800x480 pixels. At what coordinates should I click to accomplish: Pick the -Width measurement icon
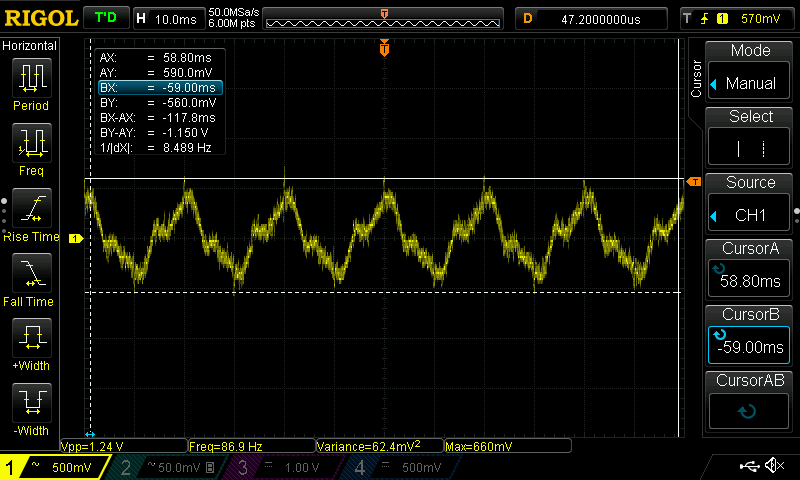click(x=31, y=409)
